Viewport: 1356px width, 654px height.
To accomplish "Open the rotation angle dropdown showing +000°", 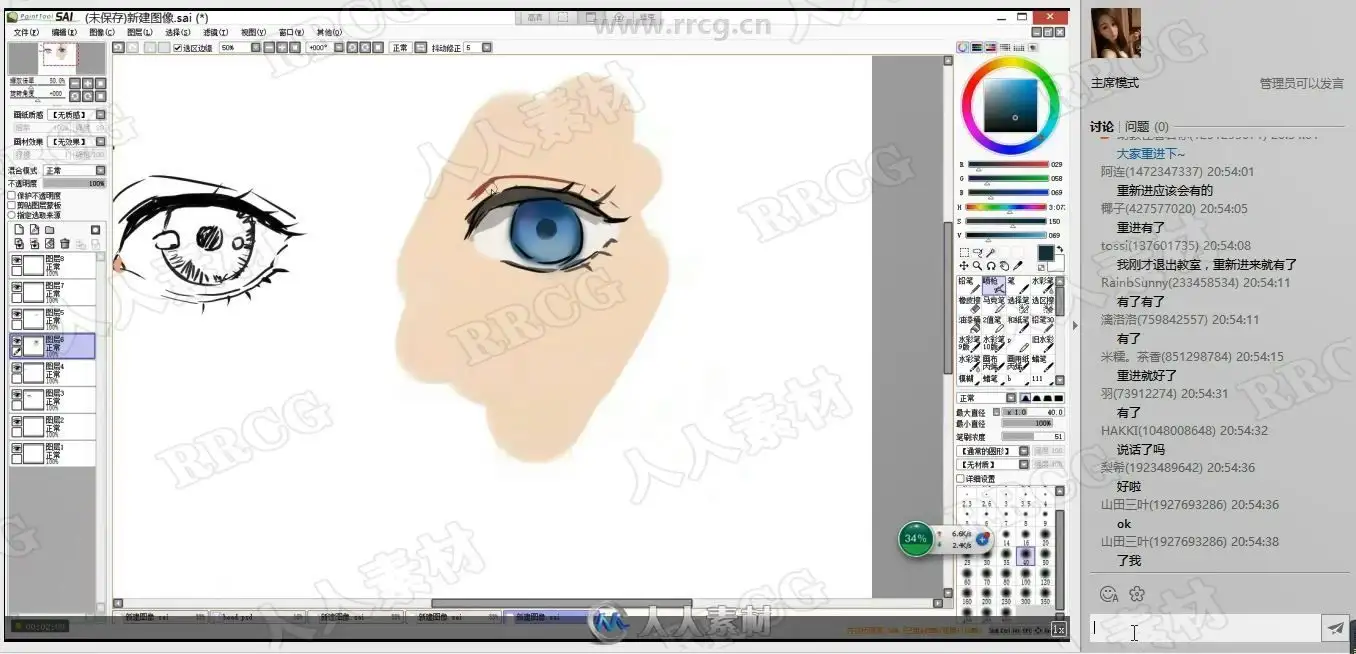I will pyautogui.click(x=338, y=47).
